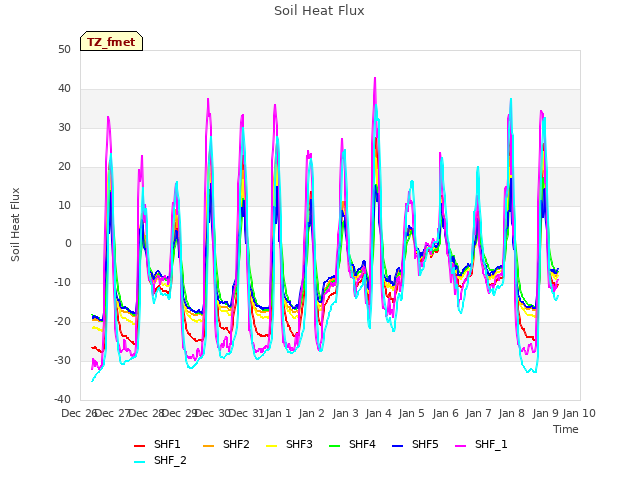Click the Jan 10 x-axis tick label
The width and height of the screenshot is (640, 480).
point(579,413)
